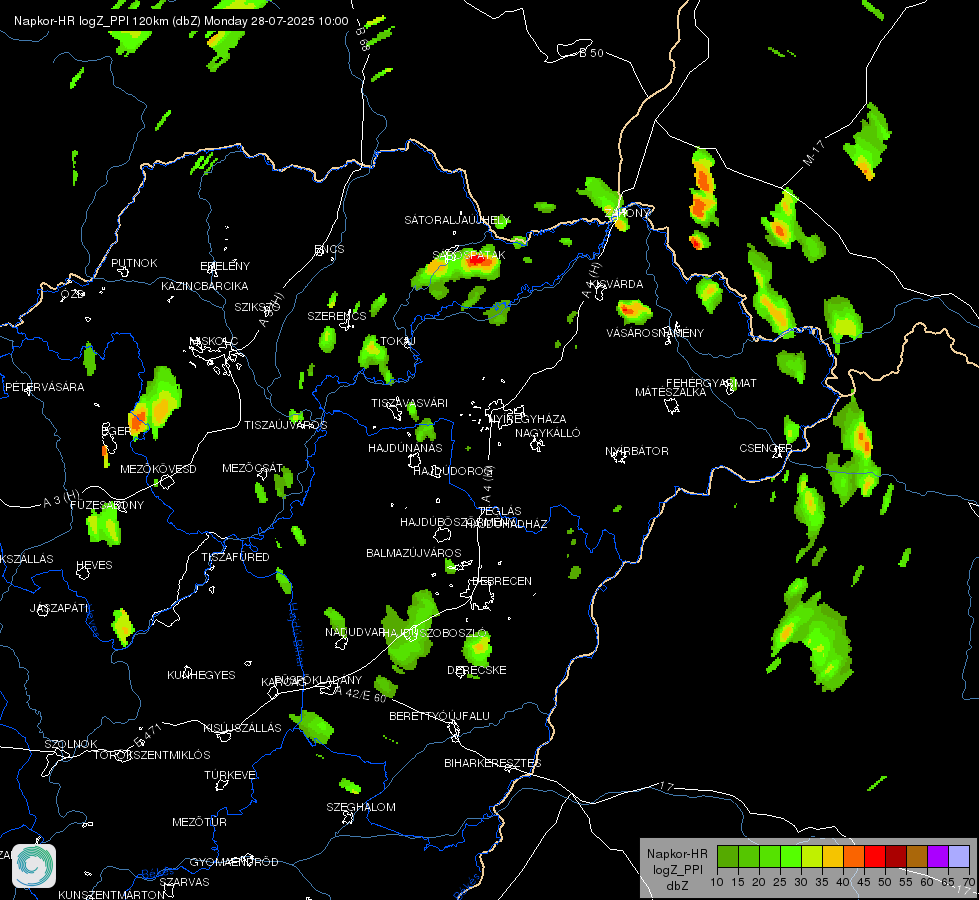The width and height of the screenshot is (979, 900).
Task: Click the yellow-green swatch between 30 and 35
Action: (x=812, y=856)
